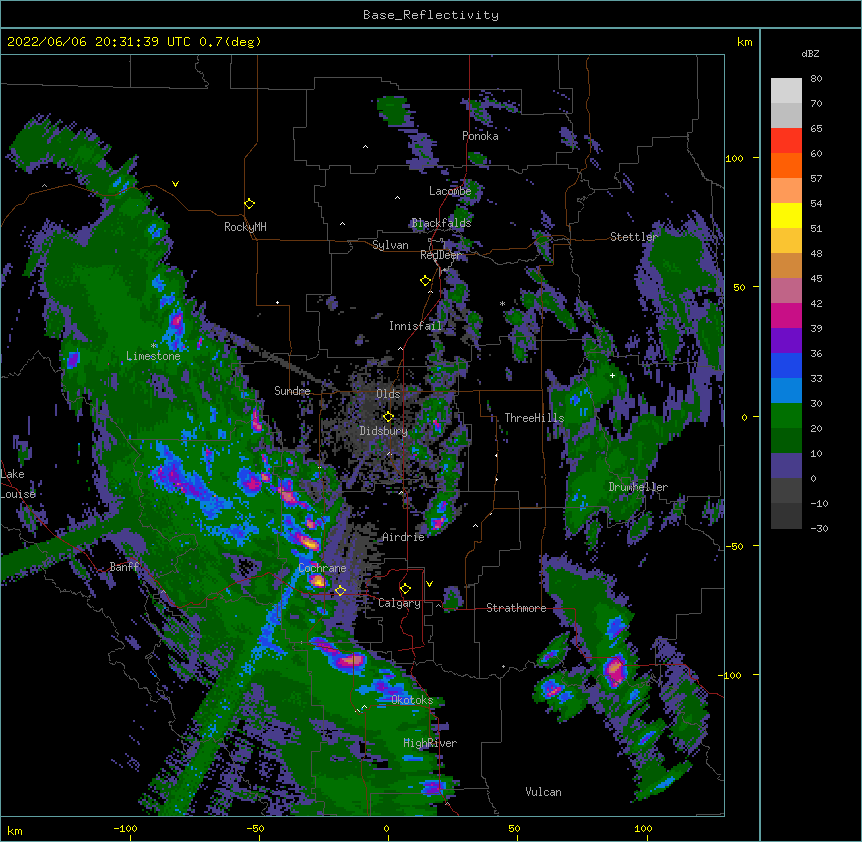Click the -50 tick on right axis

click(734, 546)
